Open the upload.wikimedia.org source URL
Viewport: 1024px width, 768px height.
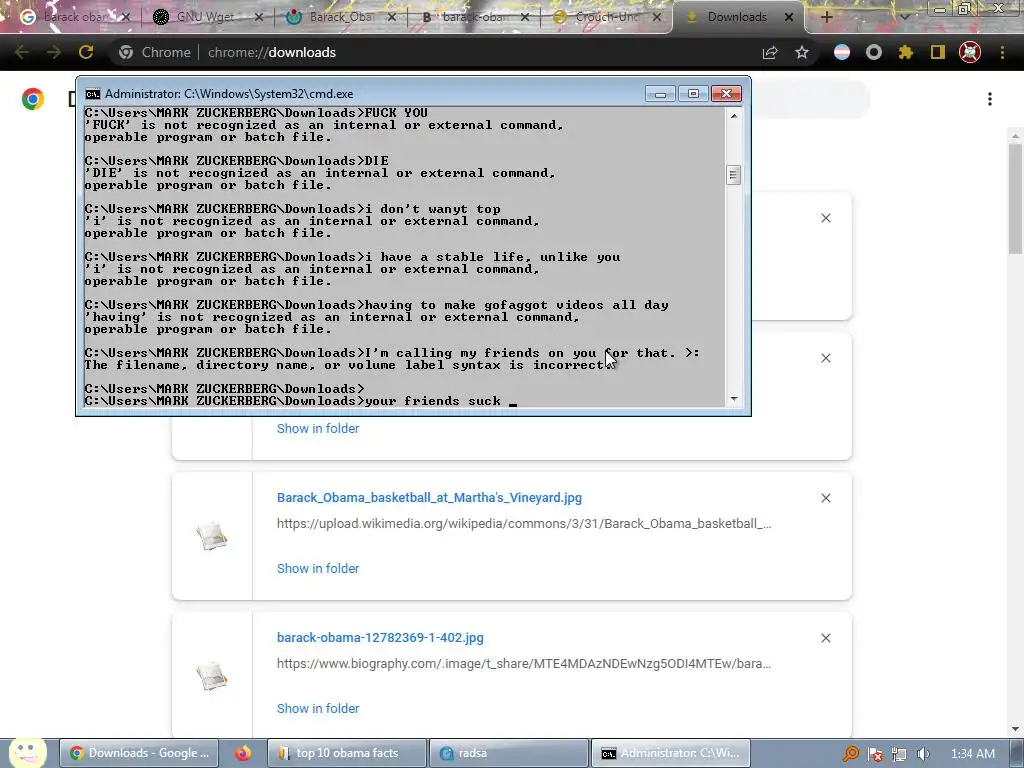click(524, 523)
